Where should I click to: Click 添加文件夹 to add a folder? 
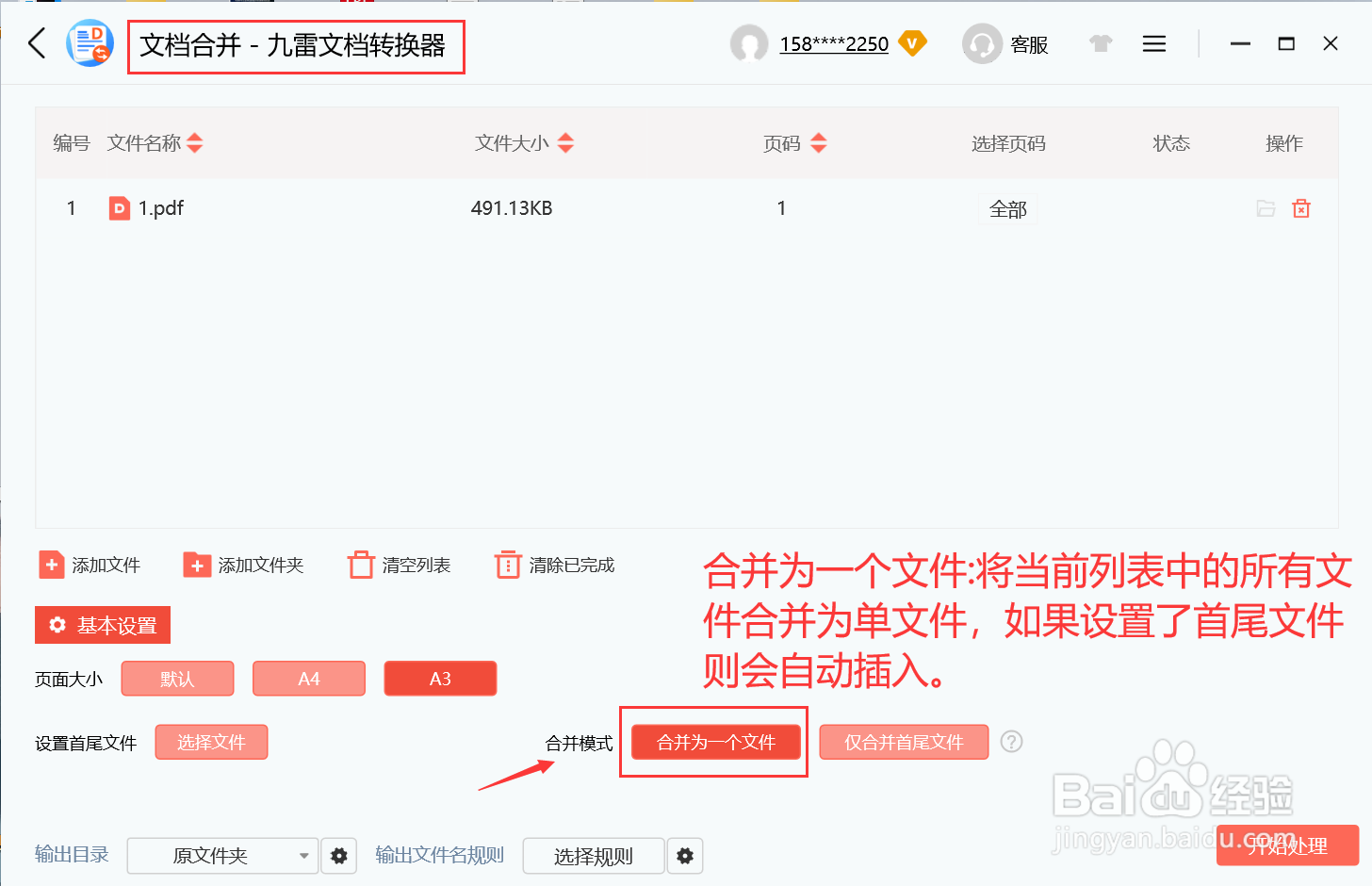coord(243,565)
